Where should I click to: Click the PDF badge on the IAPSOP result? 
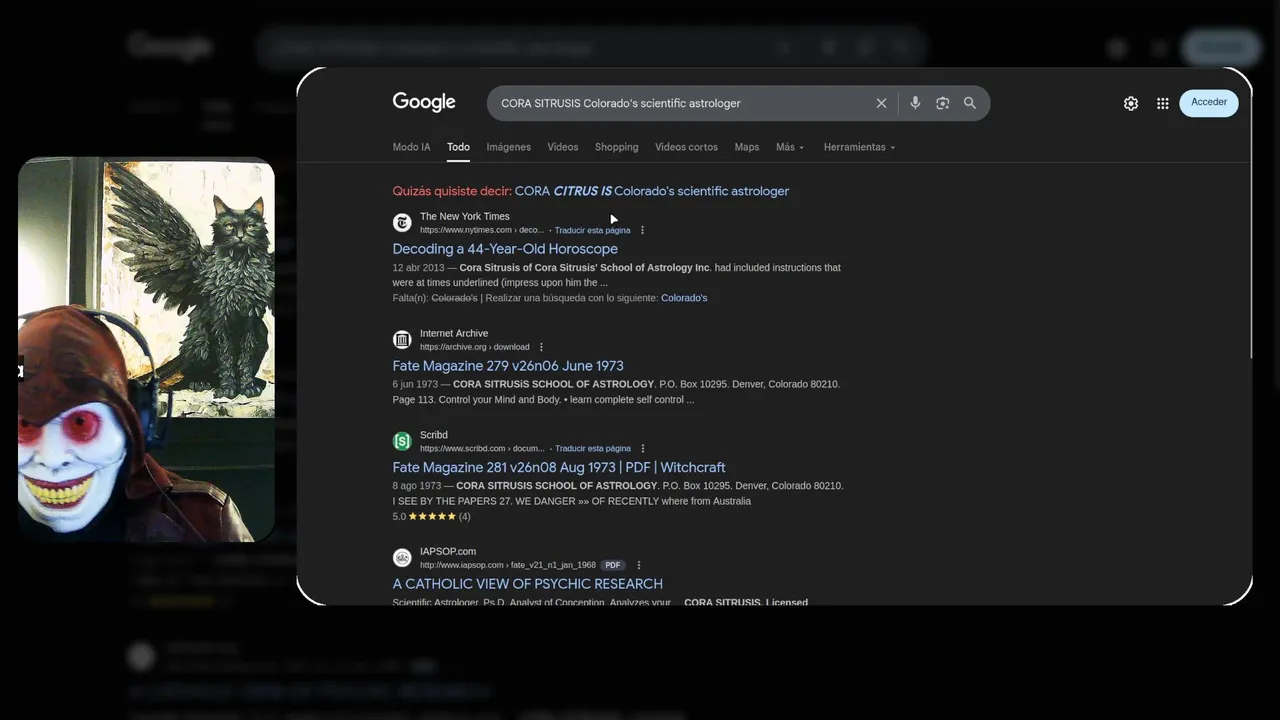[613, 565]
